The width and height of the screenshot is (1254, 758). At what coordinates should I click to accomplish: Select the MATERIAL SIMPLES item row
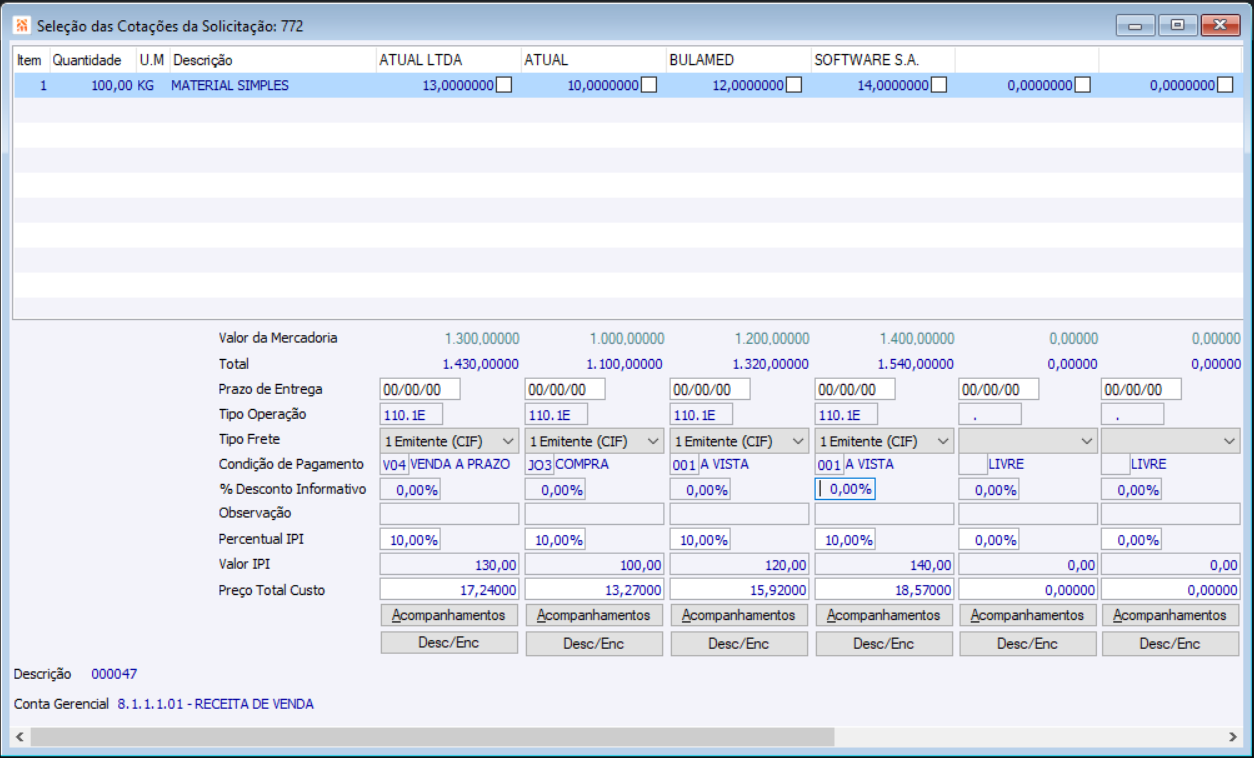[x=230, y=86]
